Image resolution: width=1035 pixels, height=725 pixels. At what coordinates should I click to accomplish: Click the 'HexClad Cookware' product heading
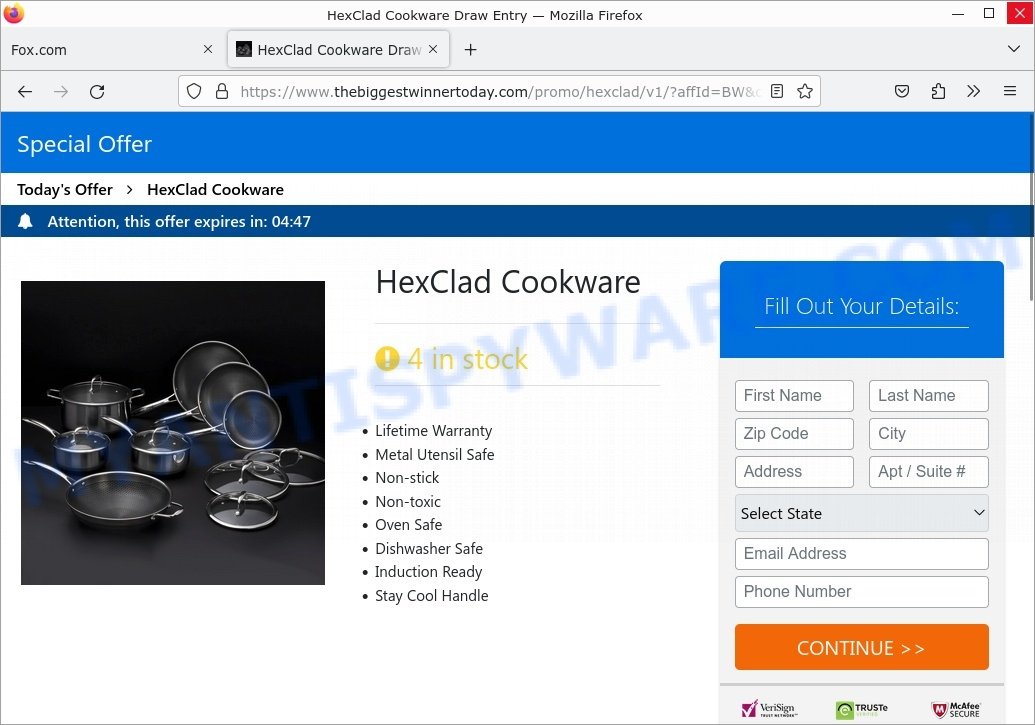click(508, 283)
